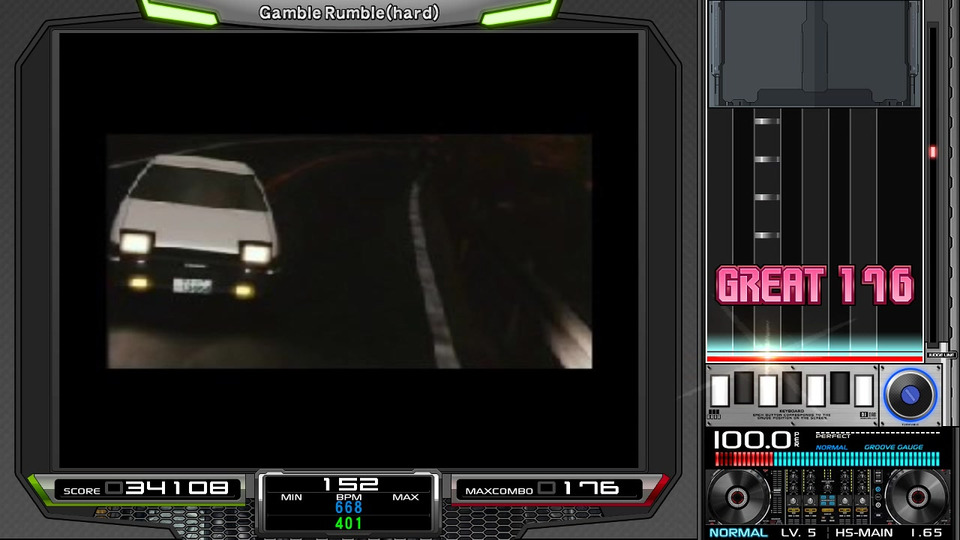Image resolution: width=960 pixels, height=540 pixels.
Task: Click the 'LV. 5' level indicator
Action: click(798, 533)
